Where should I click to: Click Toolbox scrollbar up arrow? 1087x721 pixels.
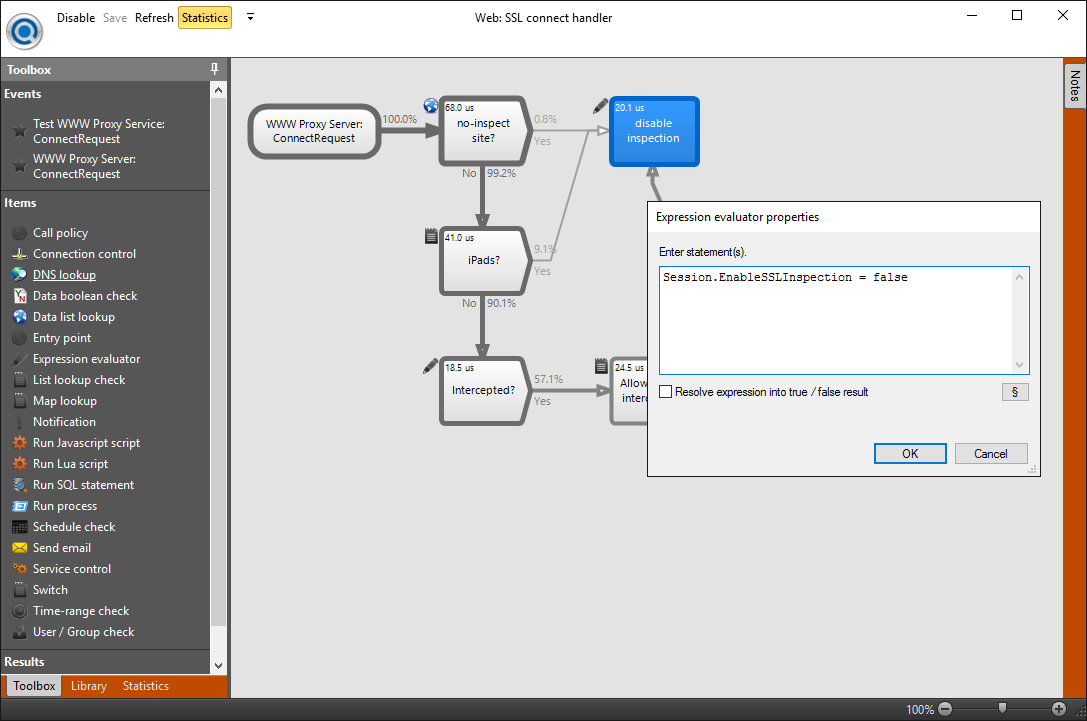[x=218, y=90]
